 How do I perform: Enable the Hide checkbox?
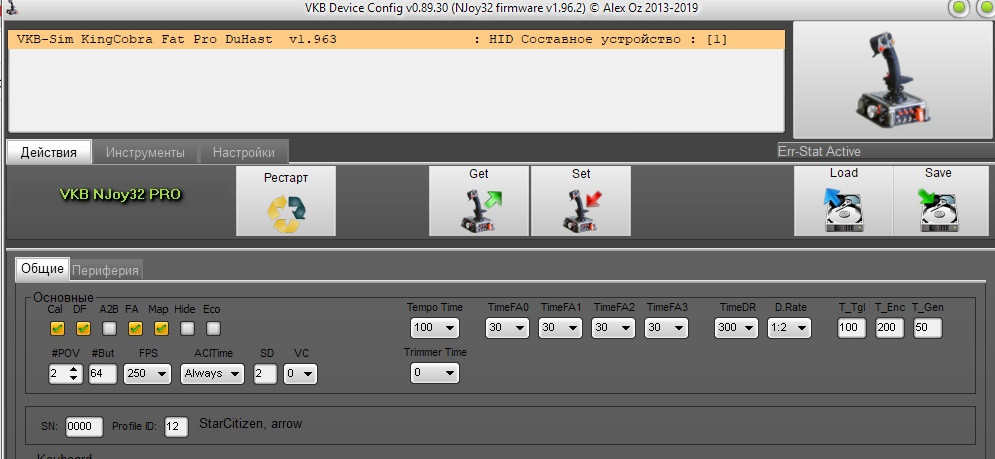(187, 328)
